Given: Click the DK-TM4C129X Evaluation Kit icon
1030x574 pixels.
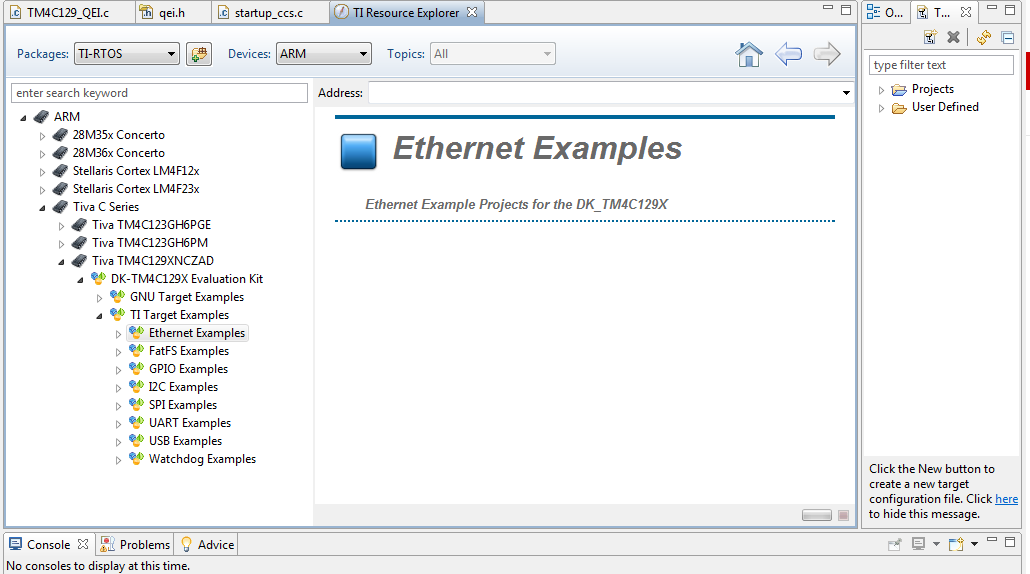Looking at the screenshot, I should click(x=98, y=278).
